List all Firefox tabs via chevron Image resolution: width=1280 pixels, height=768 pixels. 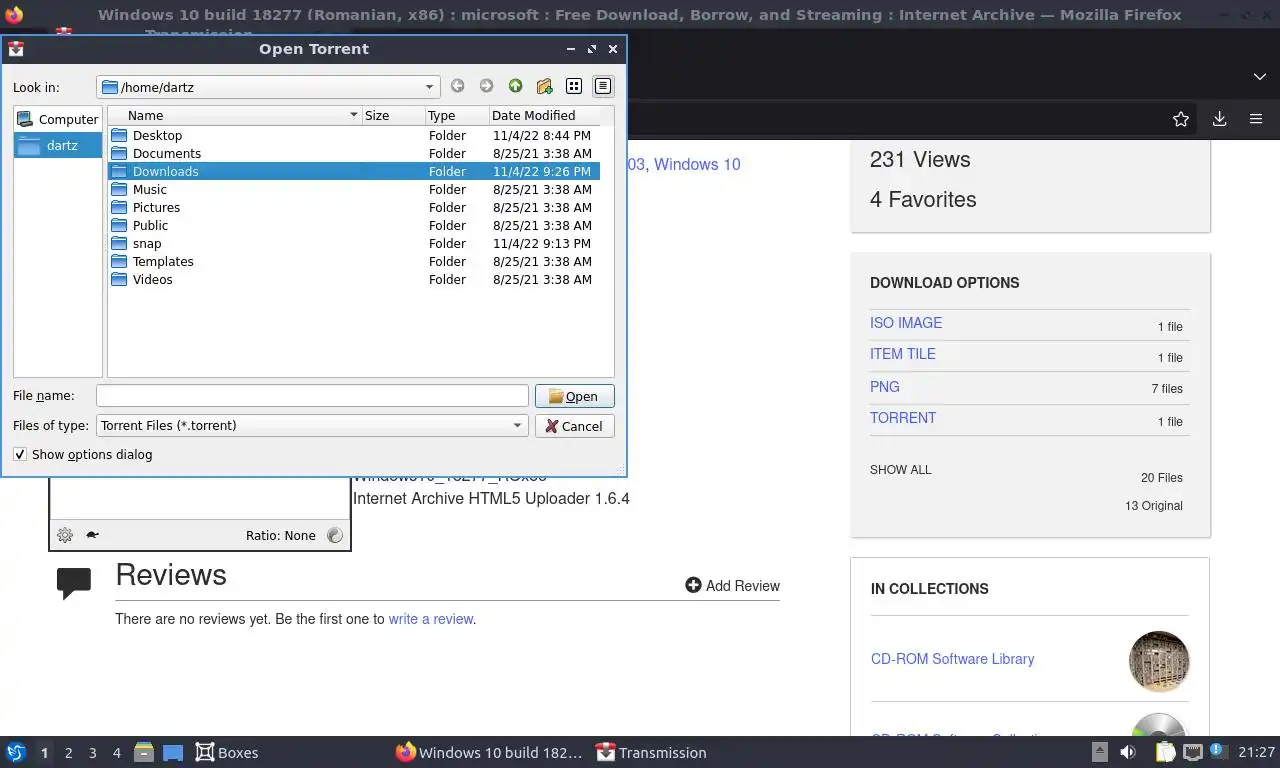1260,77
